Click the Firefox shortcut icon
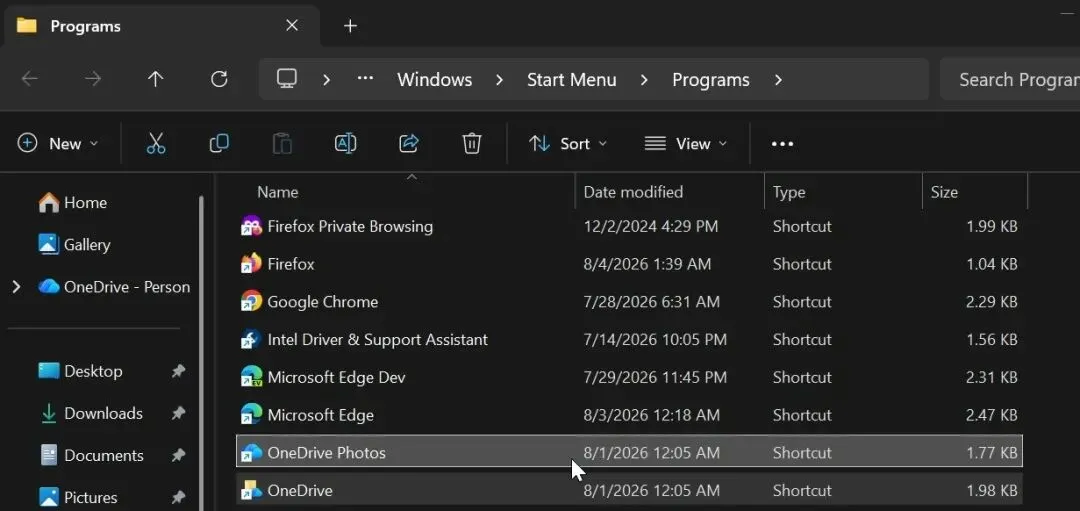The image size is (1080, 511). 251,264
